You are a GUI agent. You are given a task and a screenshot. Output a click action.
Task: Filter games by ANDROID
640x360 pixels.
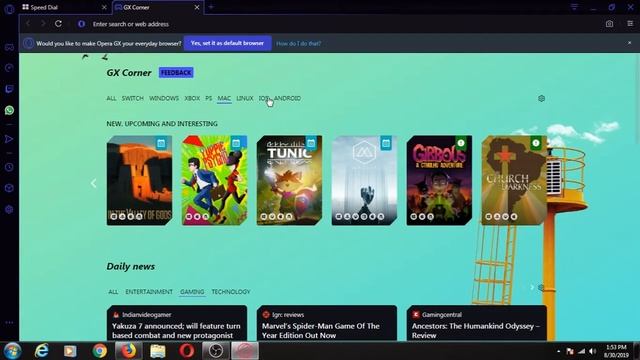(x=287, y=98)
